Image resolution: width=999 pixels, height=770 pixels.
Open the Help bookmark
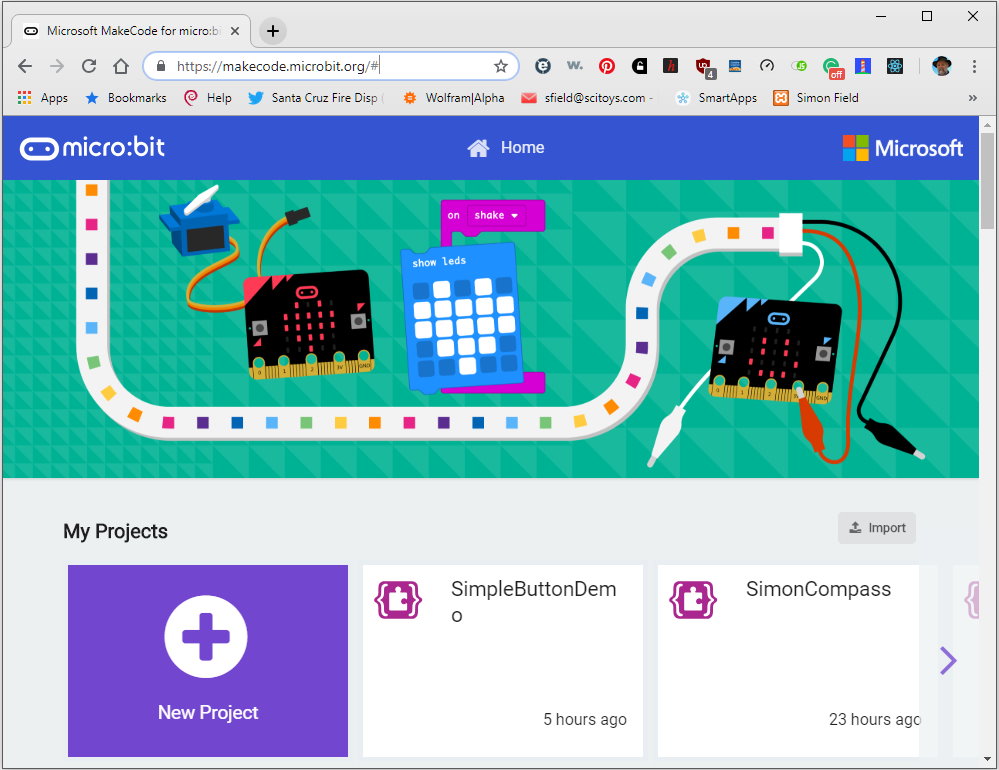point(208,97)
